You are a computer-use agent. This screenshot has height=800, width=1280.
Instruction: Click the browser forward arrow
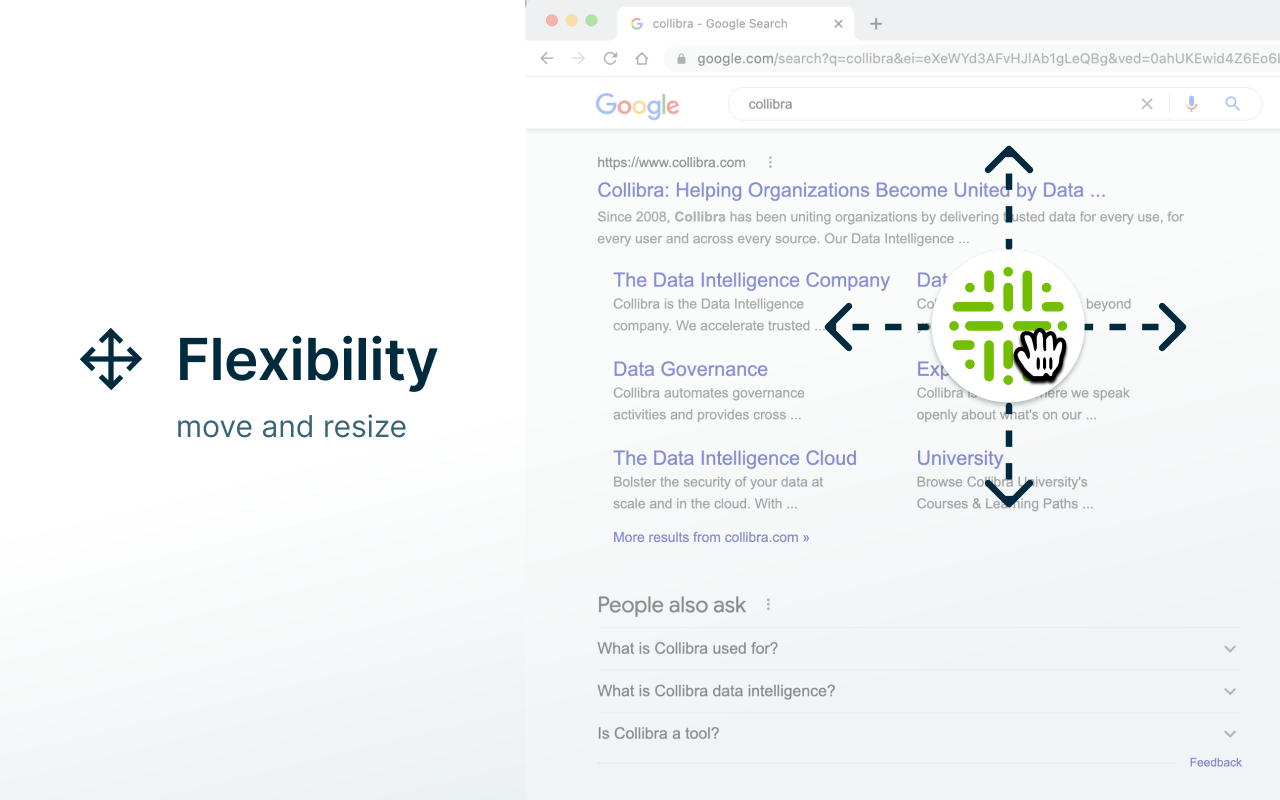point(578,58)
